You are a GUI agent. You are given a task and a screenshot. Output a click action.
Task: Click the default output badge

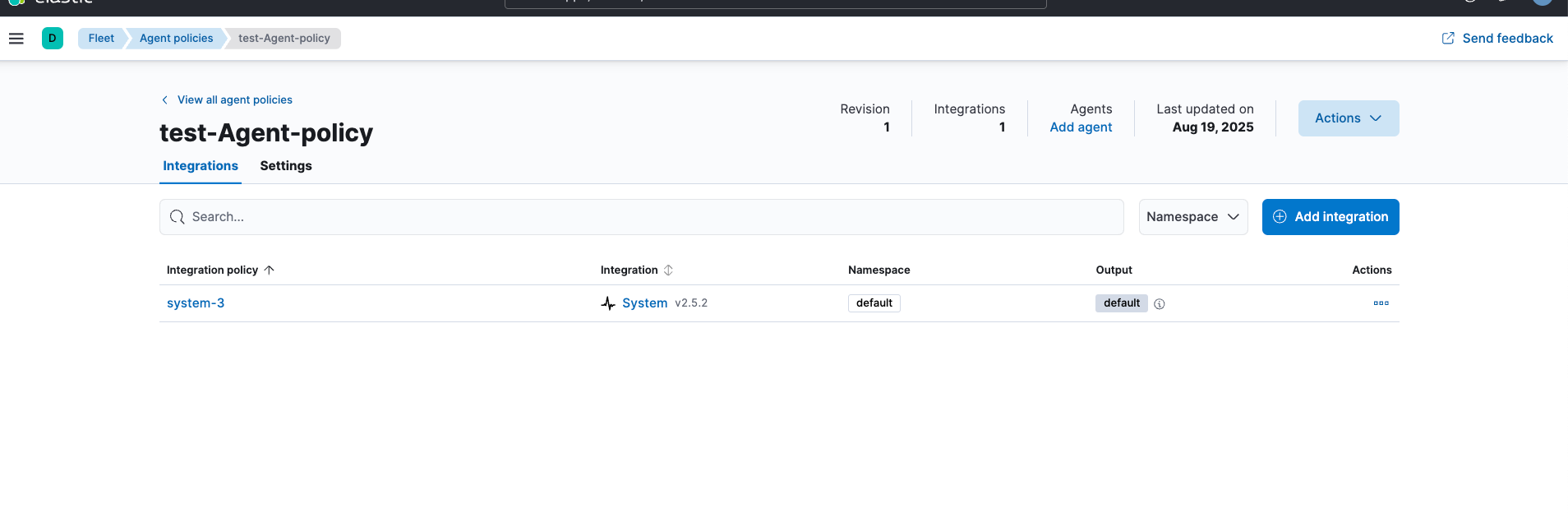pos(1122,303)
